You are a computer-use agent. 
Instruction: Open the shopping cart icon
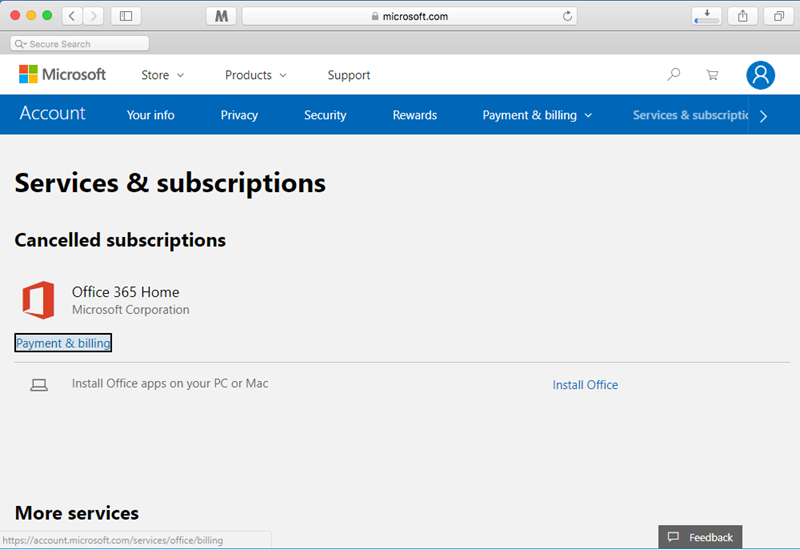pos(712,75)
